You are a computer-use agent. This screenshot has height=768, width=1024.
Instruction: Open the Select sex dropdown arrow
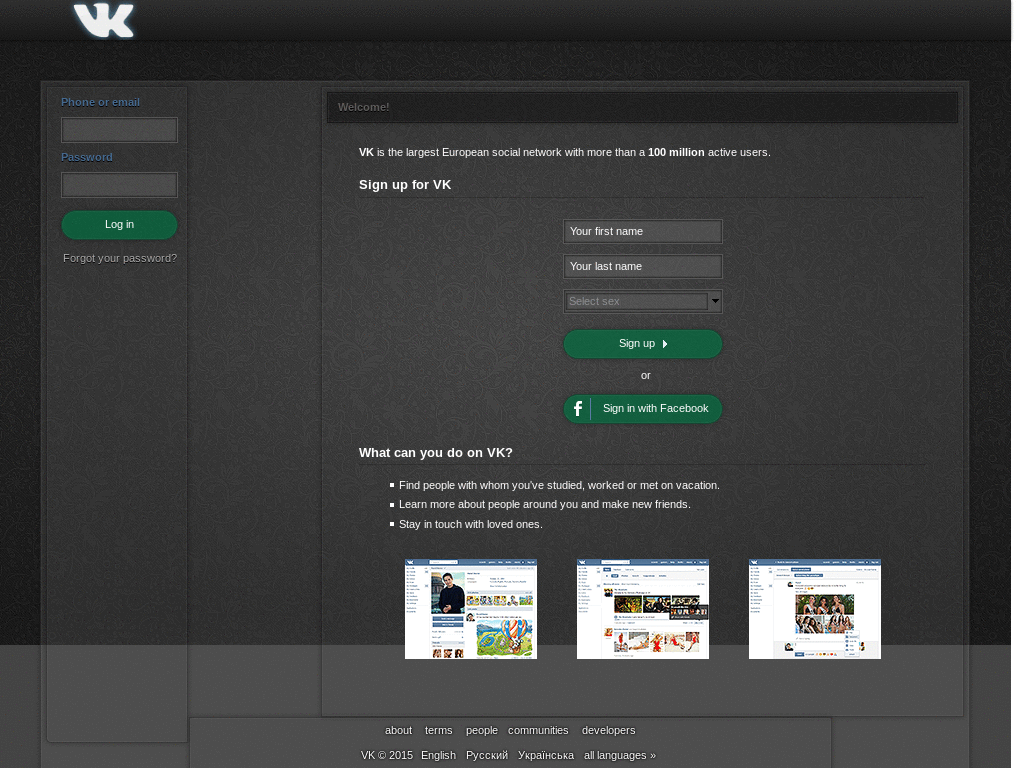(x=715, y=301)
